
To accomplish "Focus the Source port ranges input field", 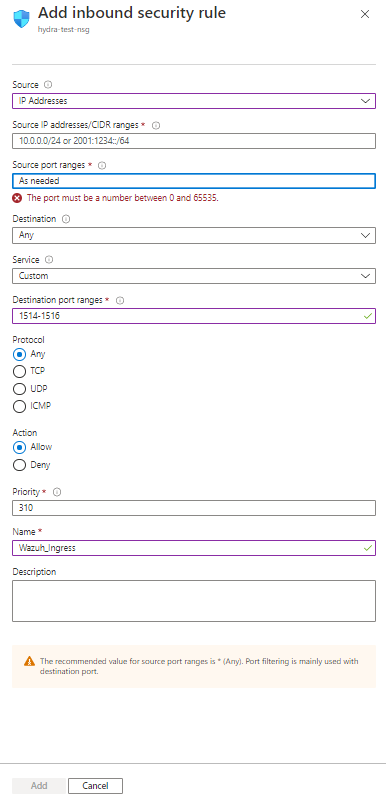I will coord(194,181).
